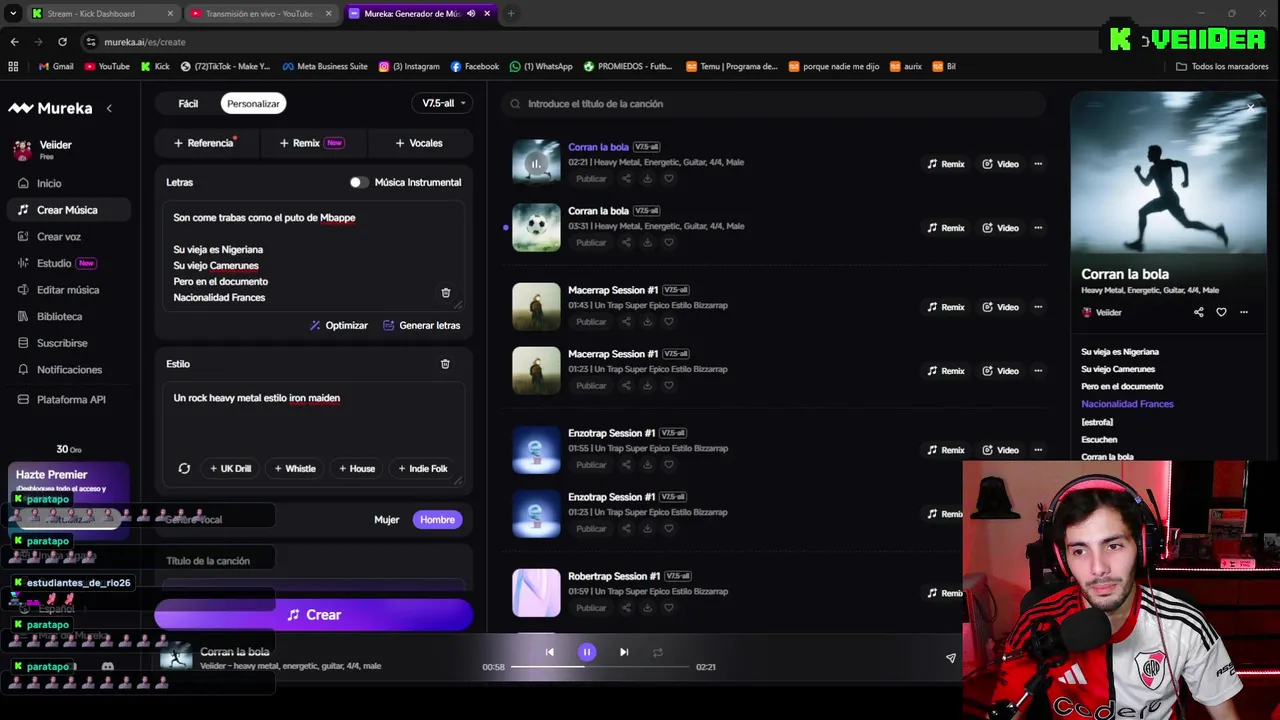1280x720 pixels.
Task: Remix the Robertrap Session #1 song
Action: coord(946,593)
